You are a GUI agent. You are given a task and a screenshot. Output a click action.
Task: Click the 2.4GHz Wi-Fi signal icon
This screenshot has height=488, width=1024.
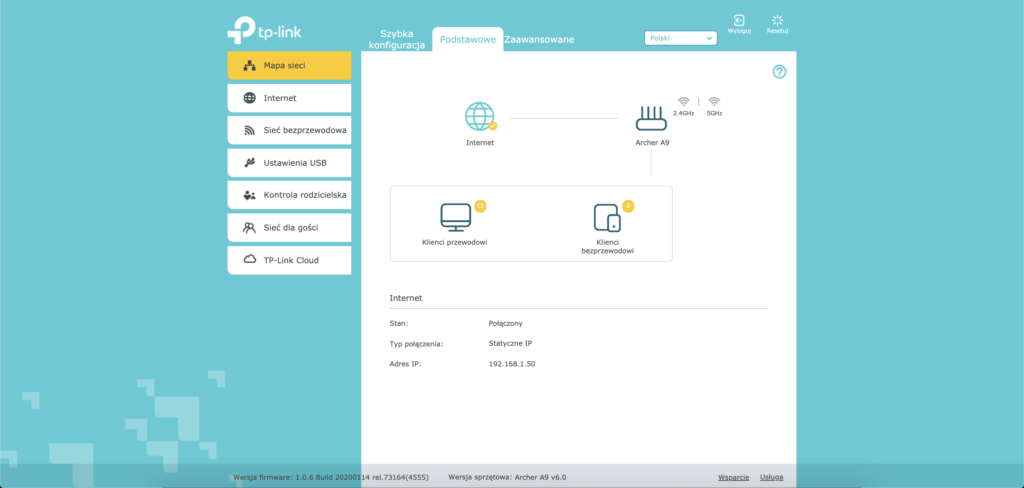[x=684, y=102]
